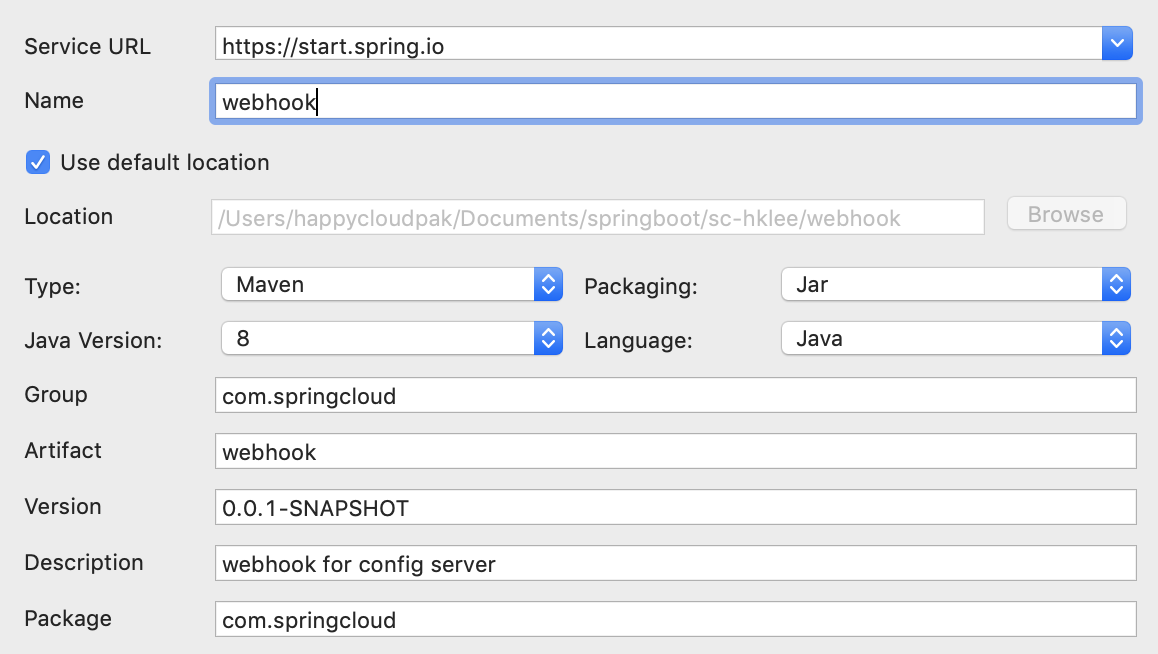Click the Name field containing webhook
1158x654 pixels.
(675, 101)
